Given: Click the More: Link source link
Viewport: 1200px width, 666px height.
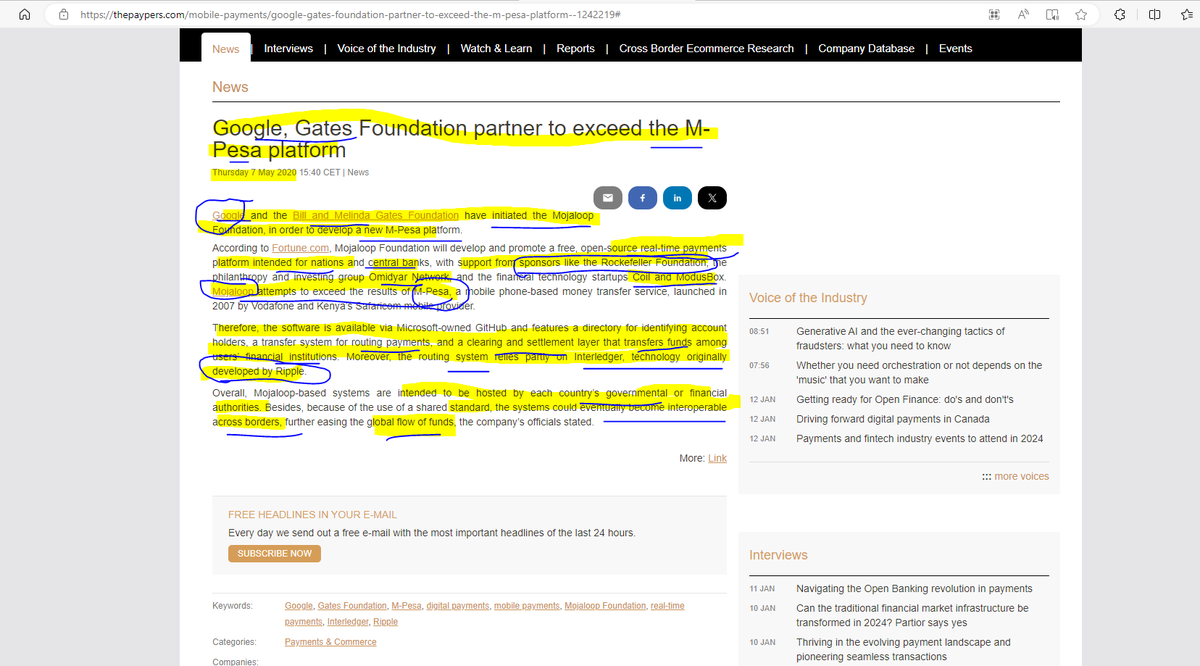Looking at the screenshot, I should pyautogui.click(x=717, y=458).
